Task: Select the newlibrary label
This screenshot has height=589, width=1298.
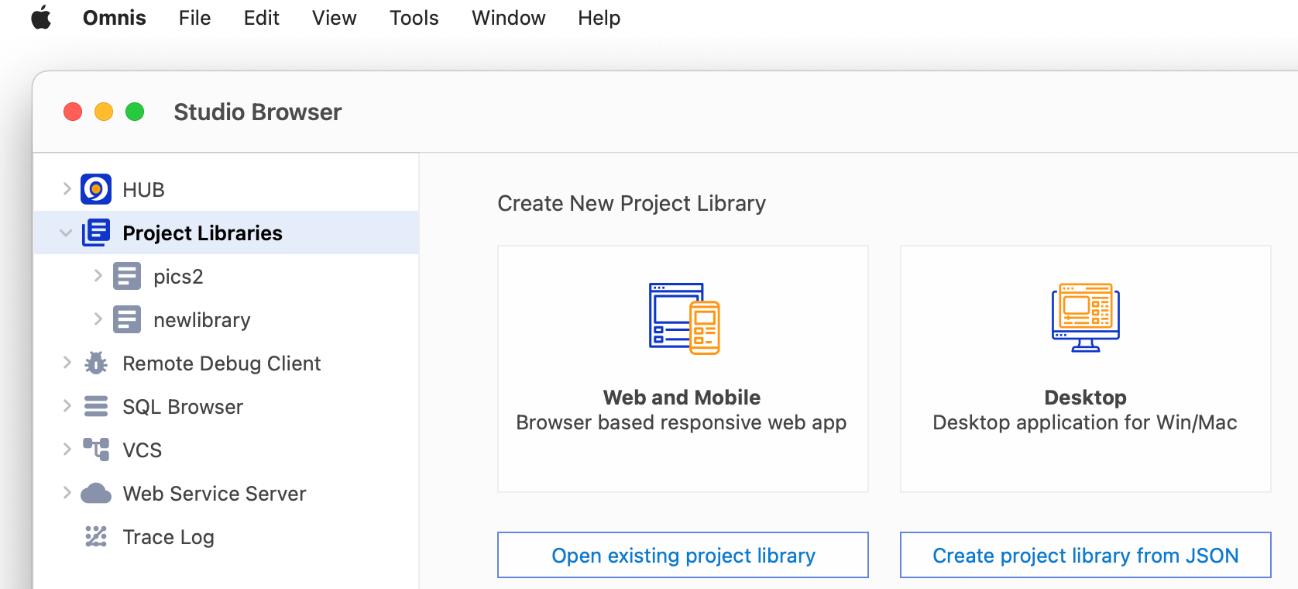Action: 202,320
